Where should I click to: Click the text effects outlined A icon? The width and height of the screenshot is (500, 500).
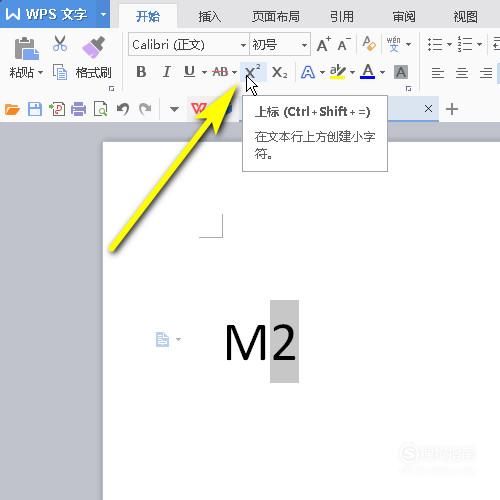308,72
